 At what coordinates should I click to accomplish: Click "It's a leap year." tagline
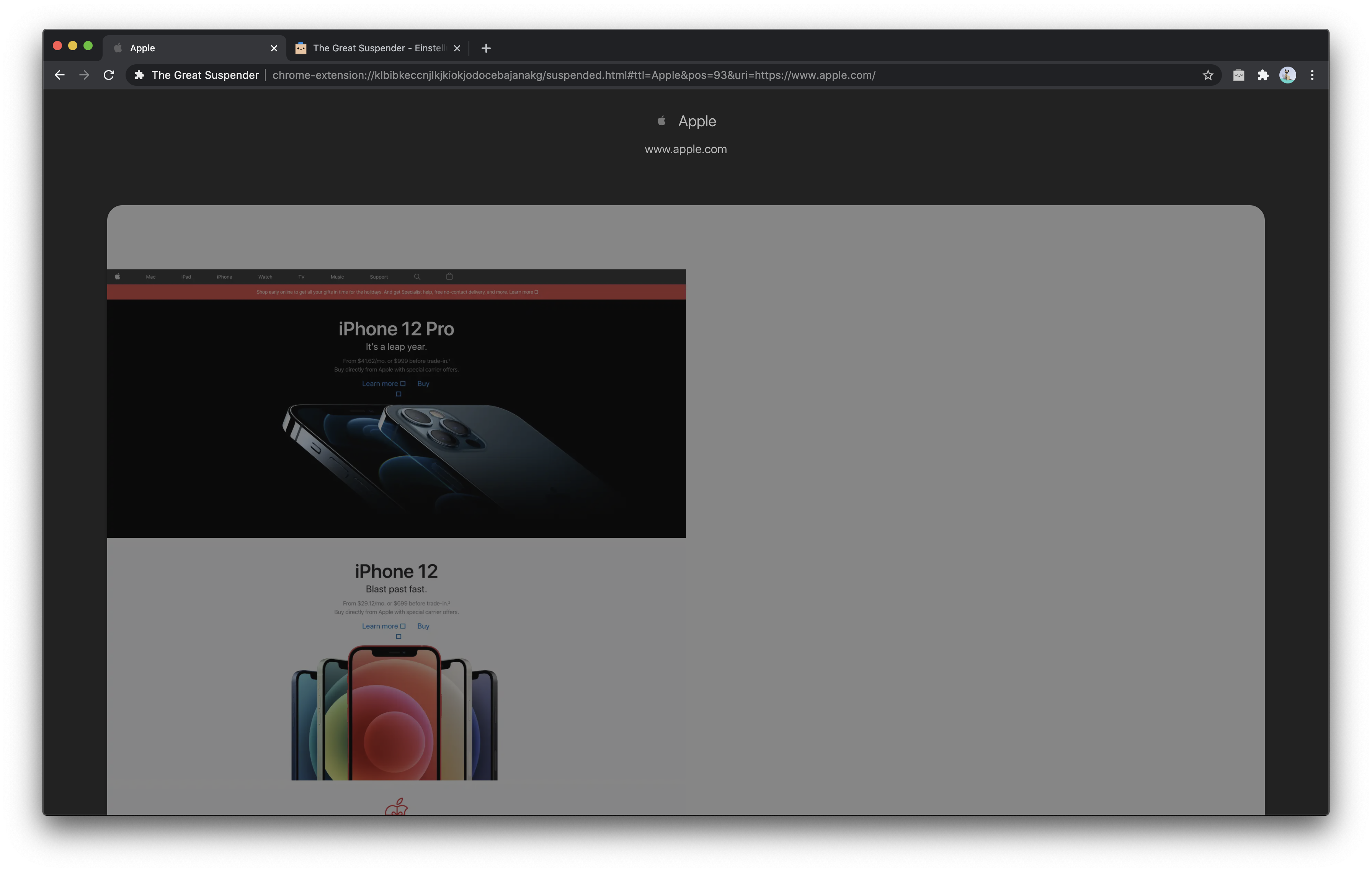pos(397,347)
